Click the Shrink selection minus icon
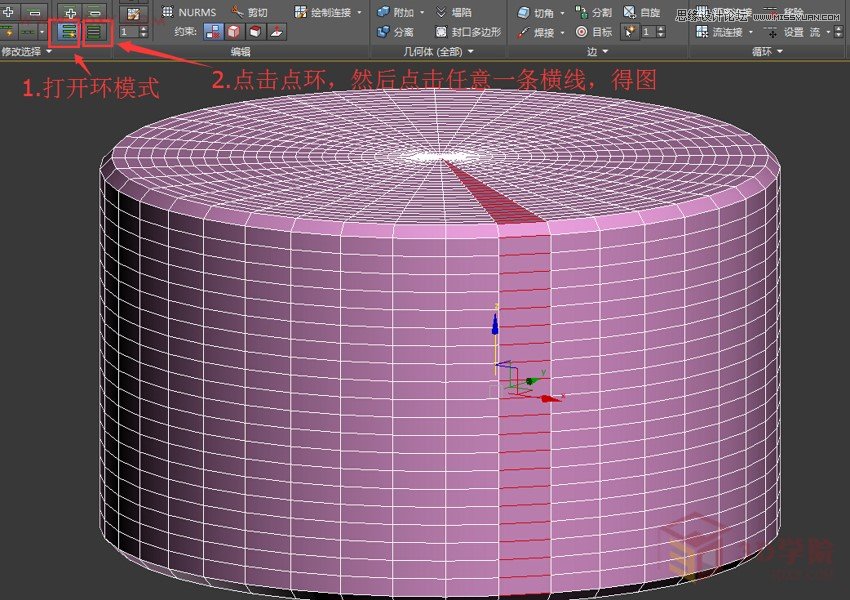This screenshot has height=600, width=850. click(34, 12)
